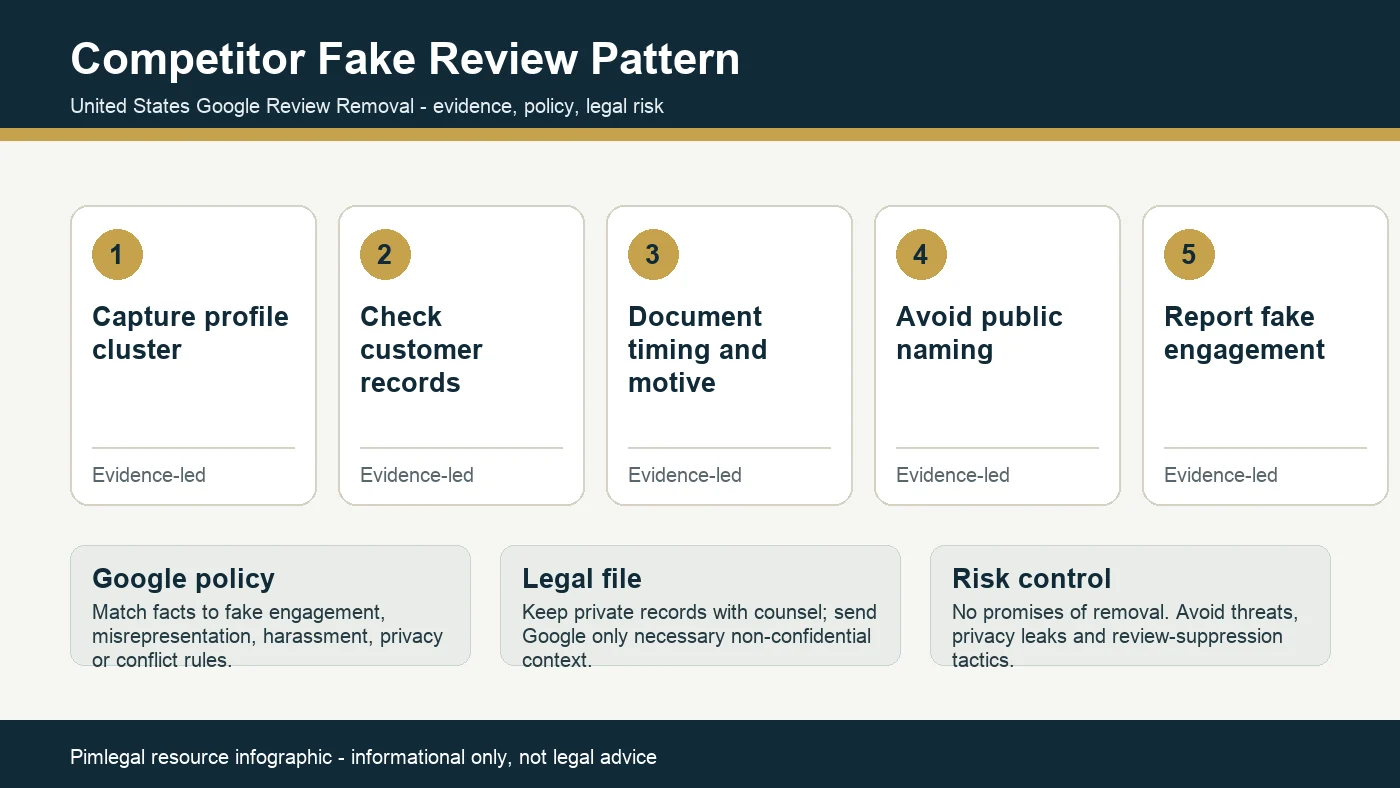
Task: Click 'Evidence-led' under Report fake engagement
Action: point(1221,475)
